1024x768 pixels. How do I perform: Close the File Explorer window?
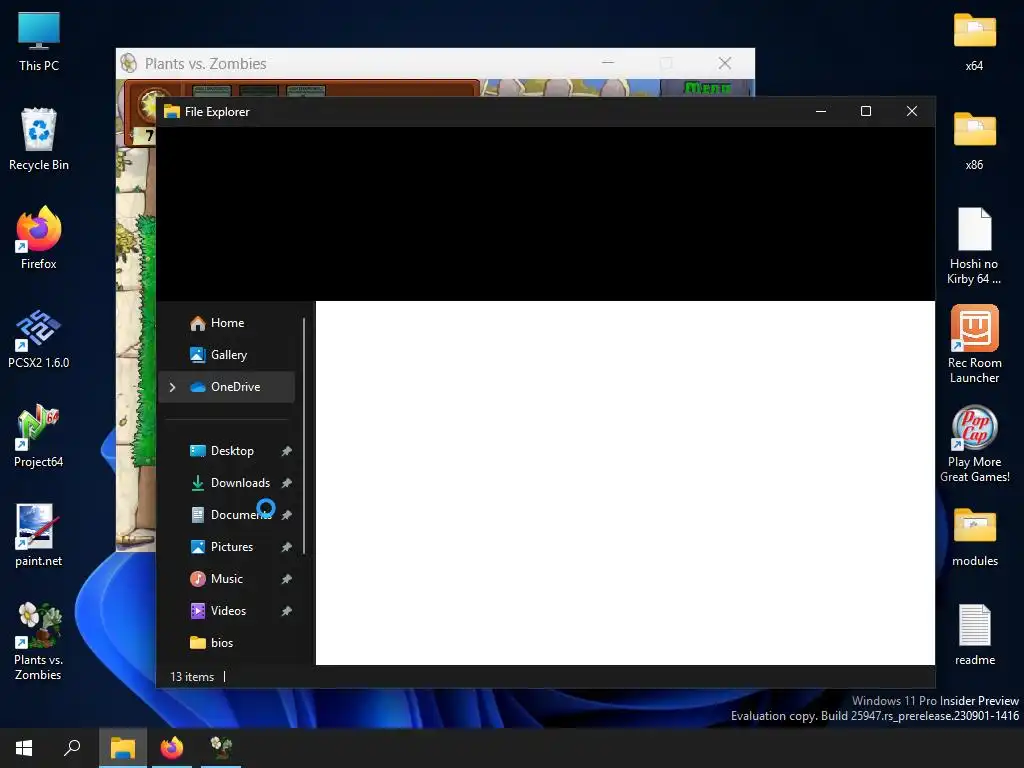tap(912, 112)
